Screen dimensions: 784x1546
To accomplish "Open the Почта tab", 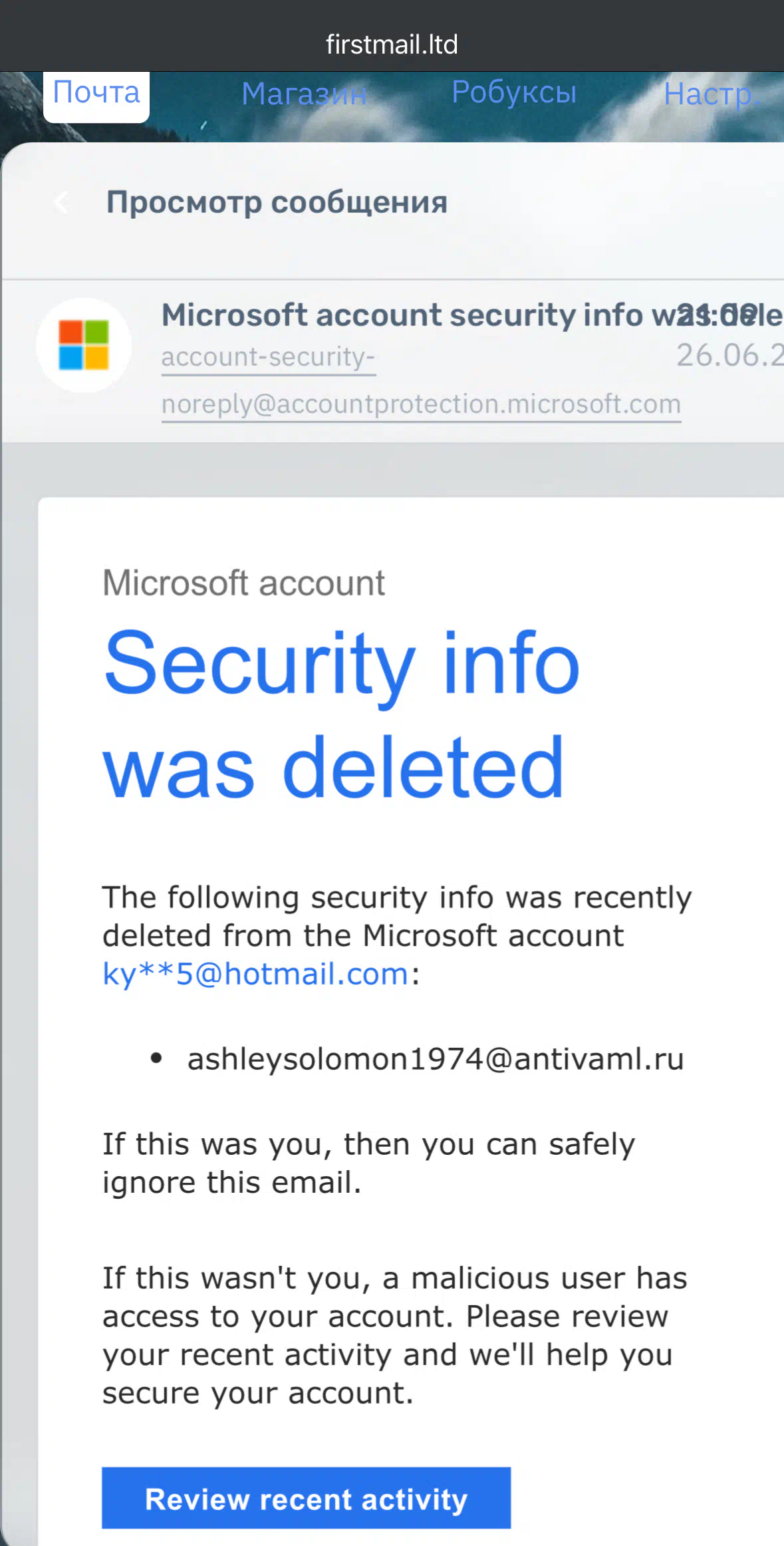I will tap(96, 93).
